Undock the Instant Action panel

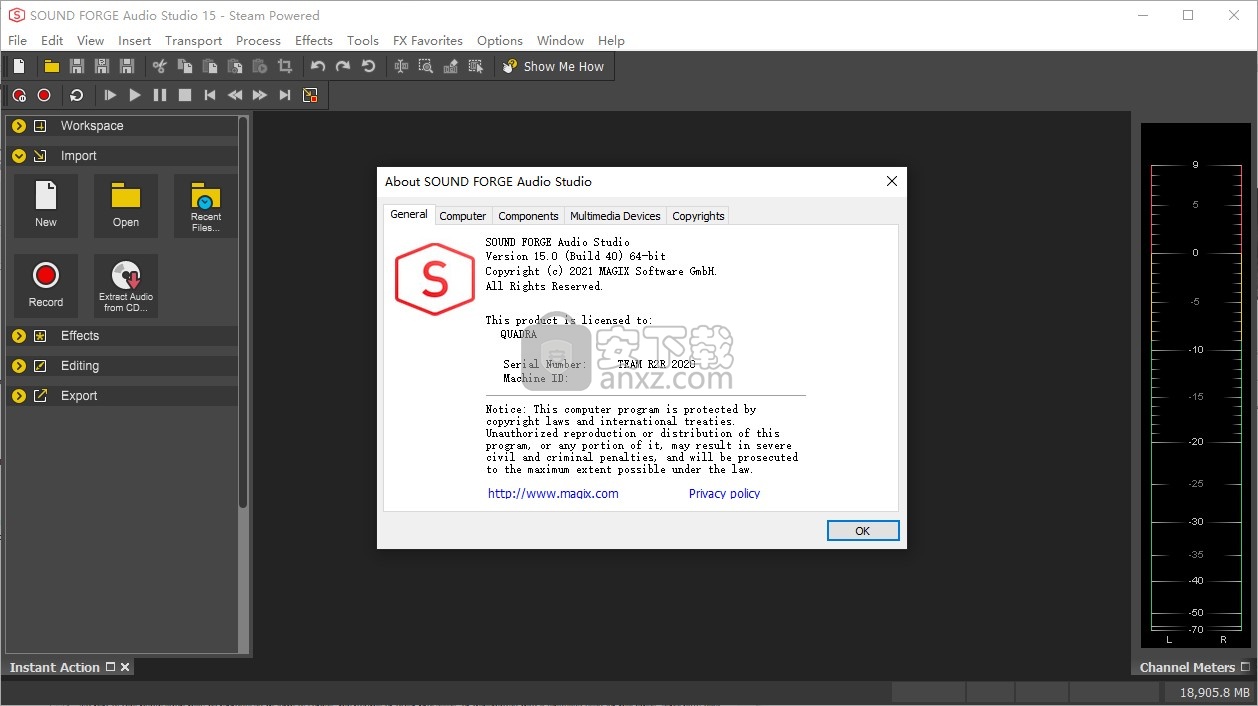pos(111,667)
